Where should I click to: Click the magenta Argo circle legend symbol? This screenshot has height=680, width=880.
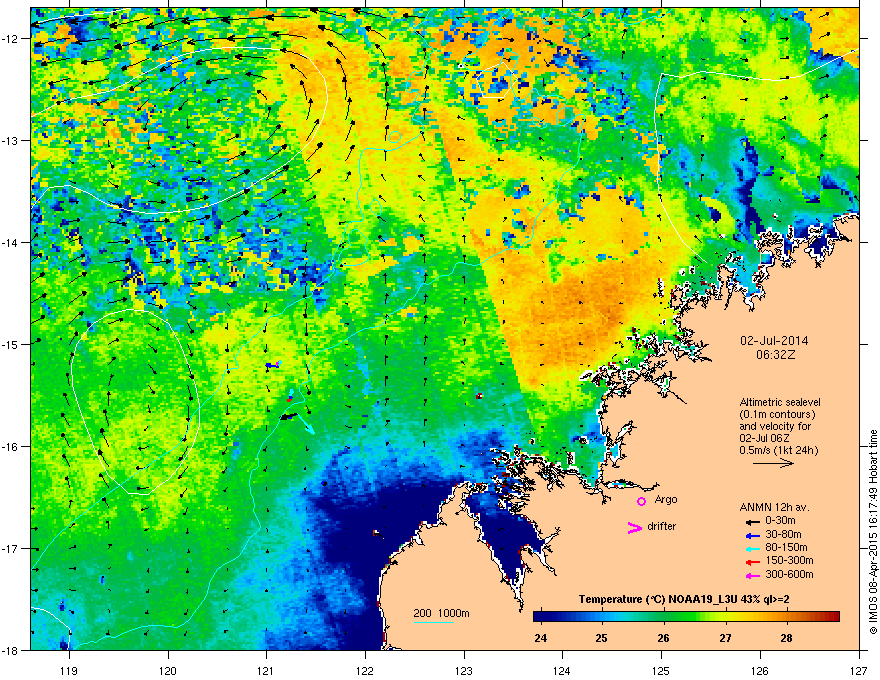click(641, 501)
